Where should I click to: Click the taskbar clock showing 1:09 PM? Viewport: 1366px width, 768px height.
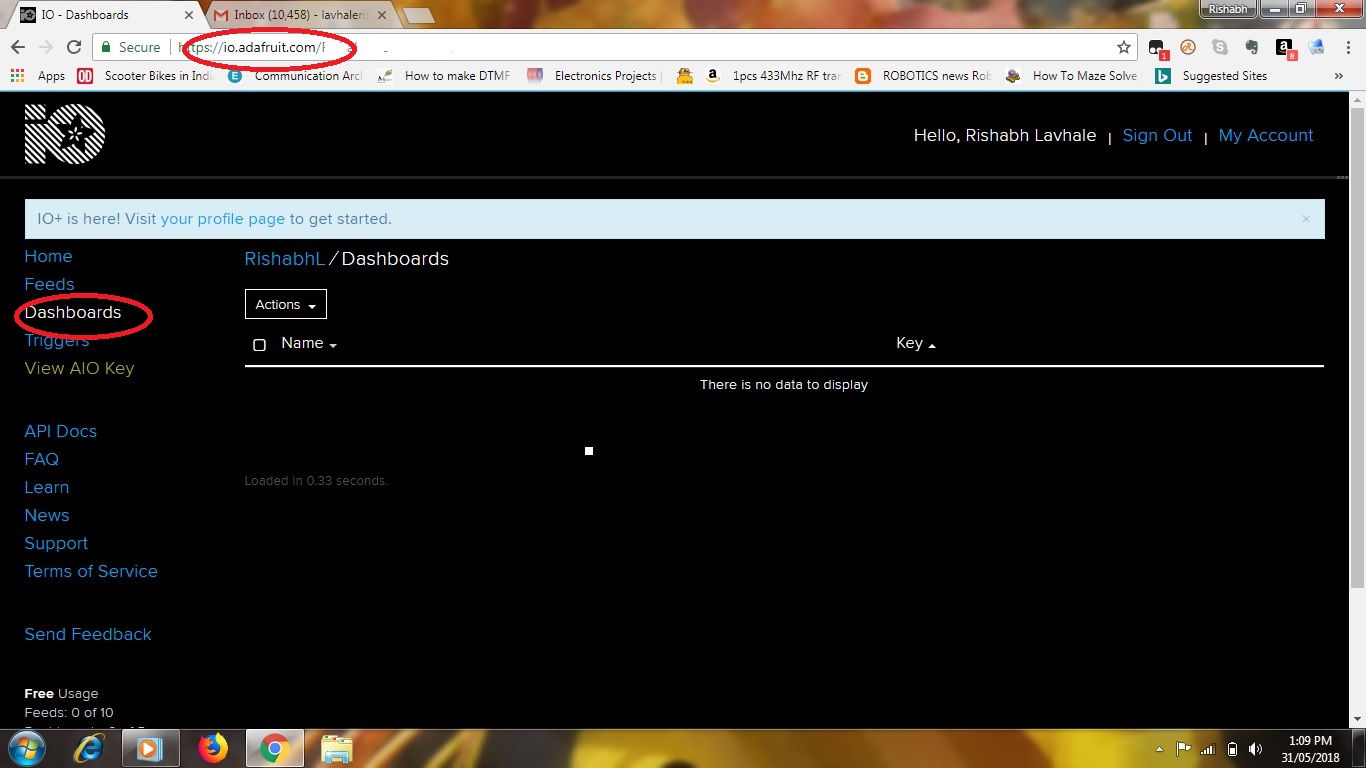click(1310, 749)
